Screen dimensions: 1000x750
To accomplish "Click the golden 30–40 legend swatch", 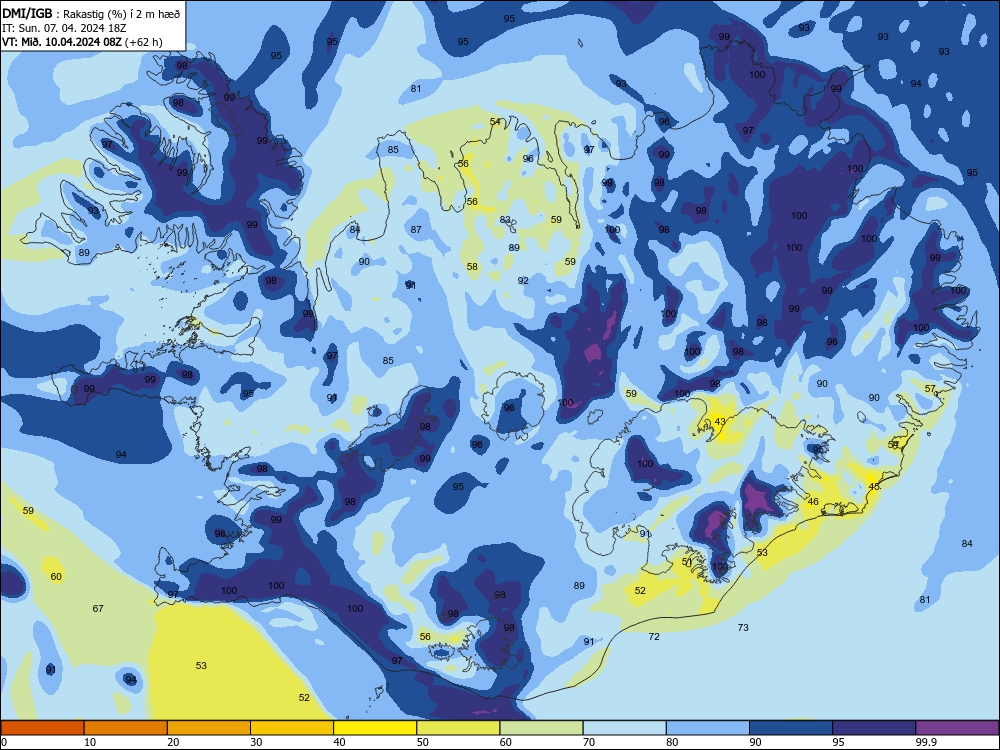I will point(292,728).
